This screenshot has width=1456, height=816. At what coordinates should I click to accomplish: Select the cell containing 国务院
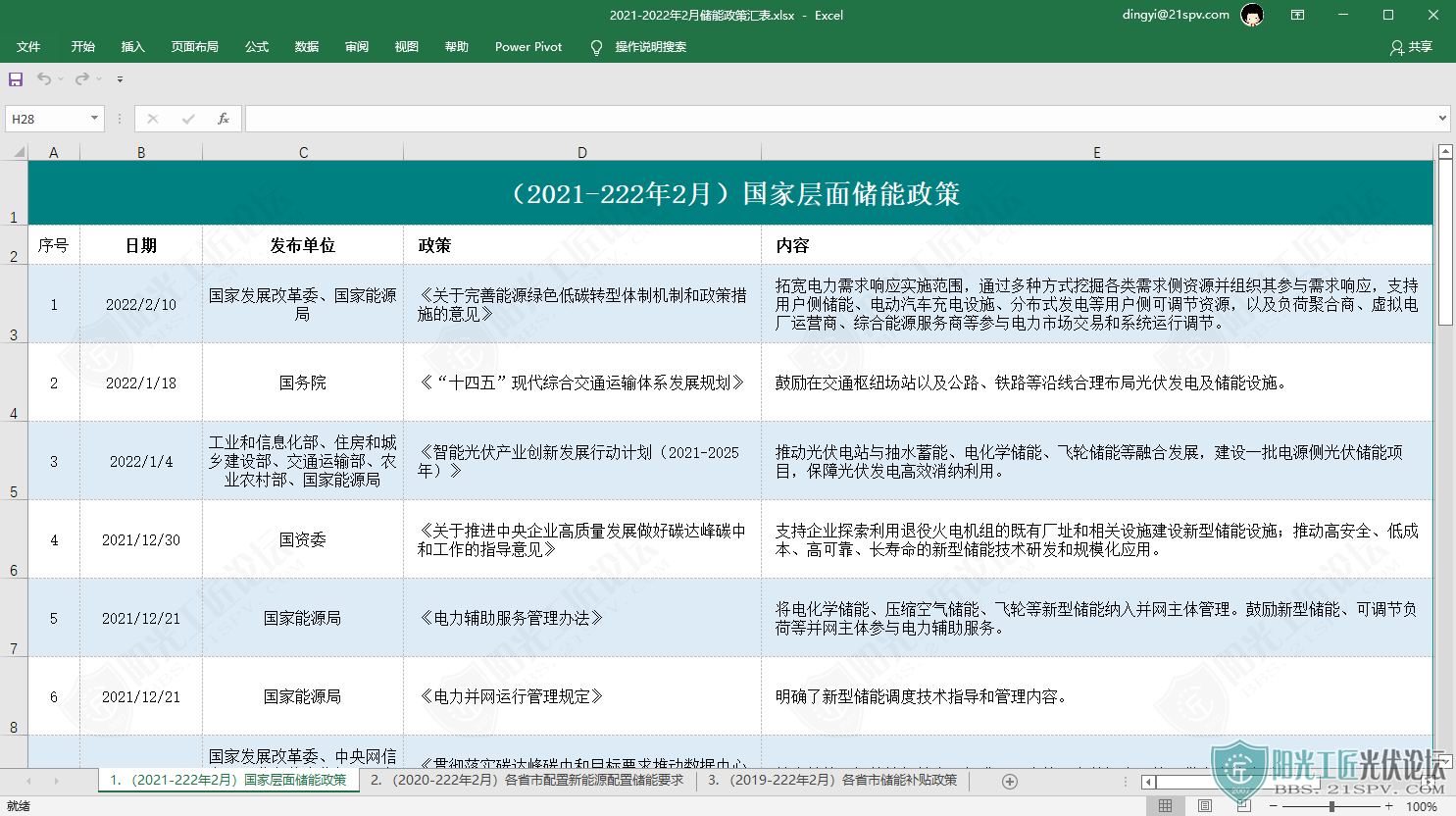[x=303, y=382]
